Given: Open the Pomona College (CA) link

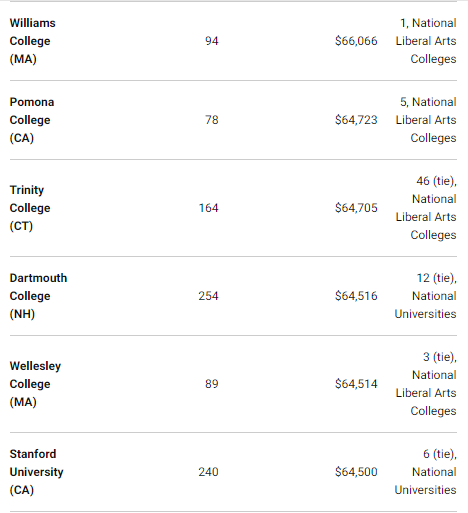Looking at the screenshot, I should point(32,120).
